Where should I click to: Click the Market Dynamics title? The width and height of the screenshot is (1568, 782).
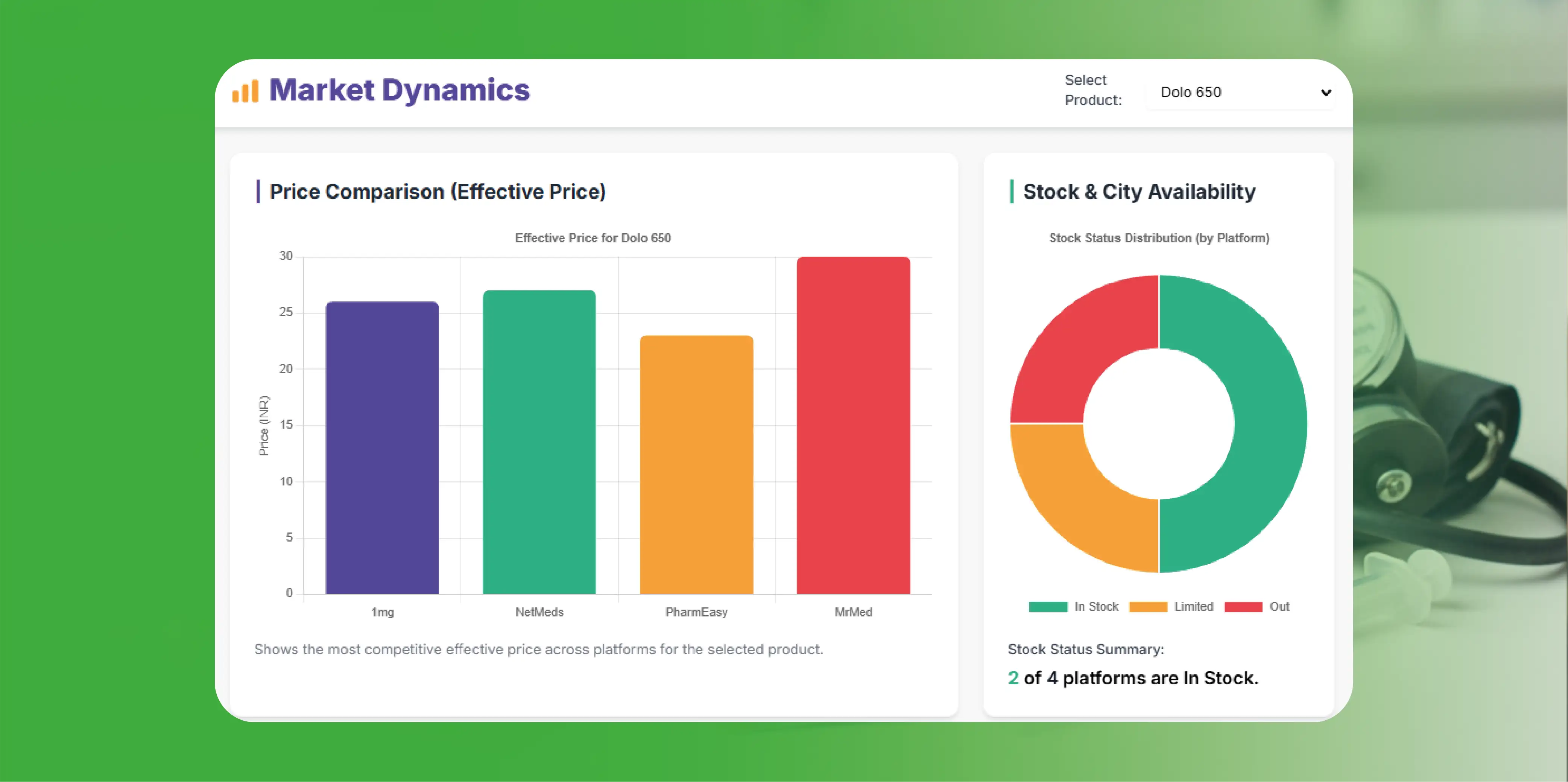click(399, 90)
